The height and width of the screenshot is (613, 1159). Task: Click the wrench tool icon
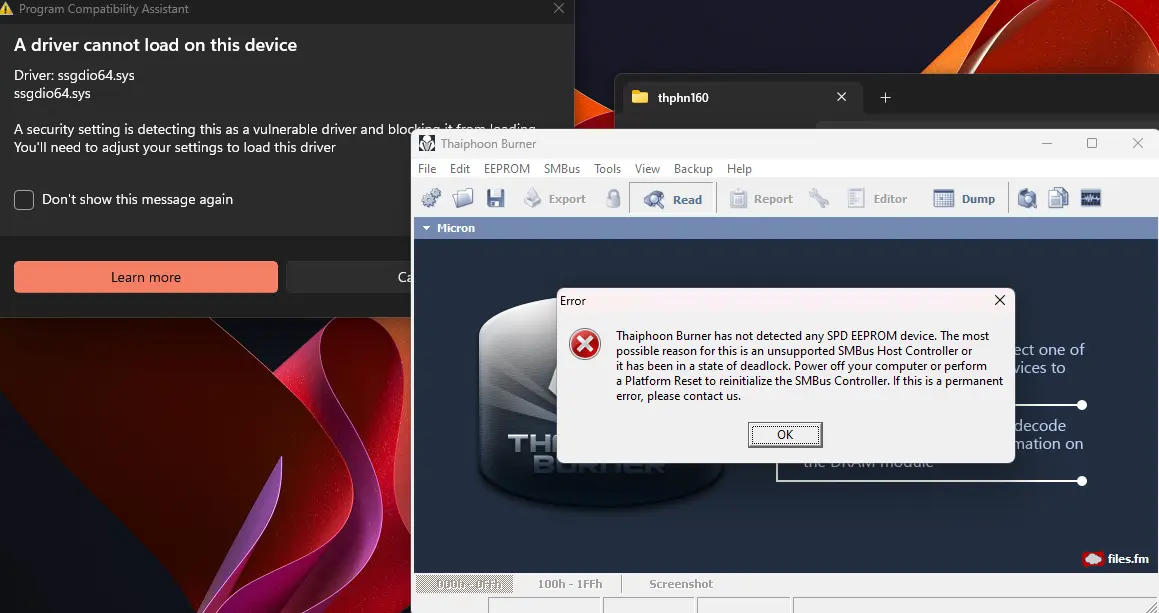point(819,198)
